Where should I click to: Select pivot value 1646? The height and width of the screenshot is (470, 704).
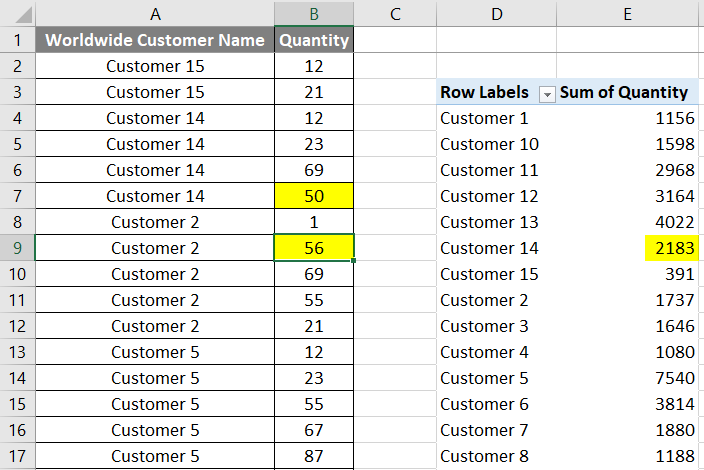pyautogui.click(x=628, y=326)
